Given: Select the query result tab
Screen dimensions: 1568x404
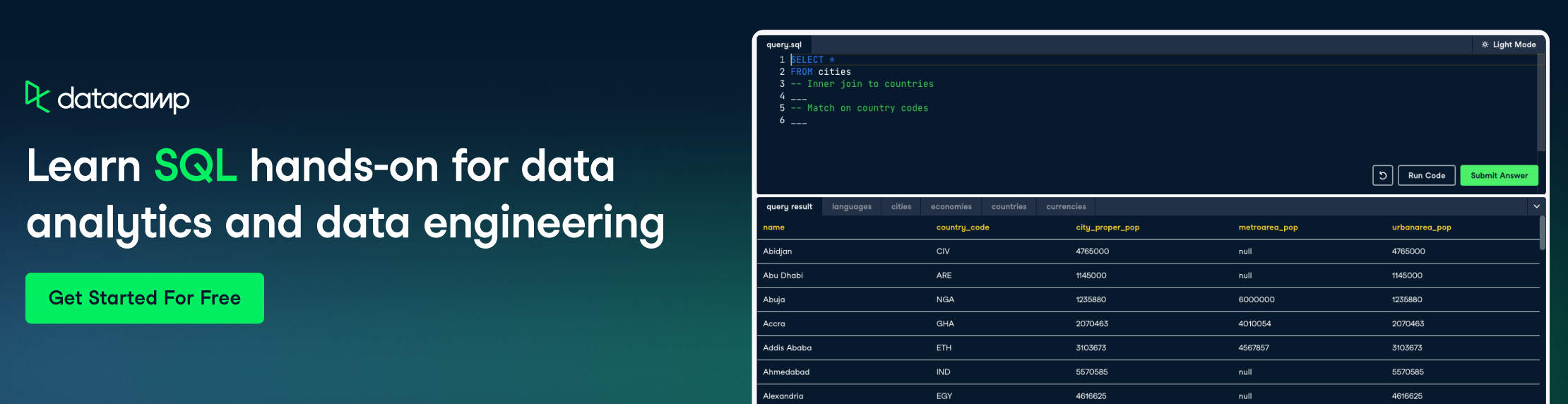Looking at the screenshot, I should [x=789, y=207].
